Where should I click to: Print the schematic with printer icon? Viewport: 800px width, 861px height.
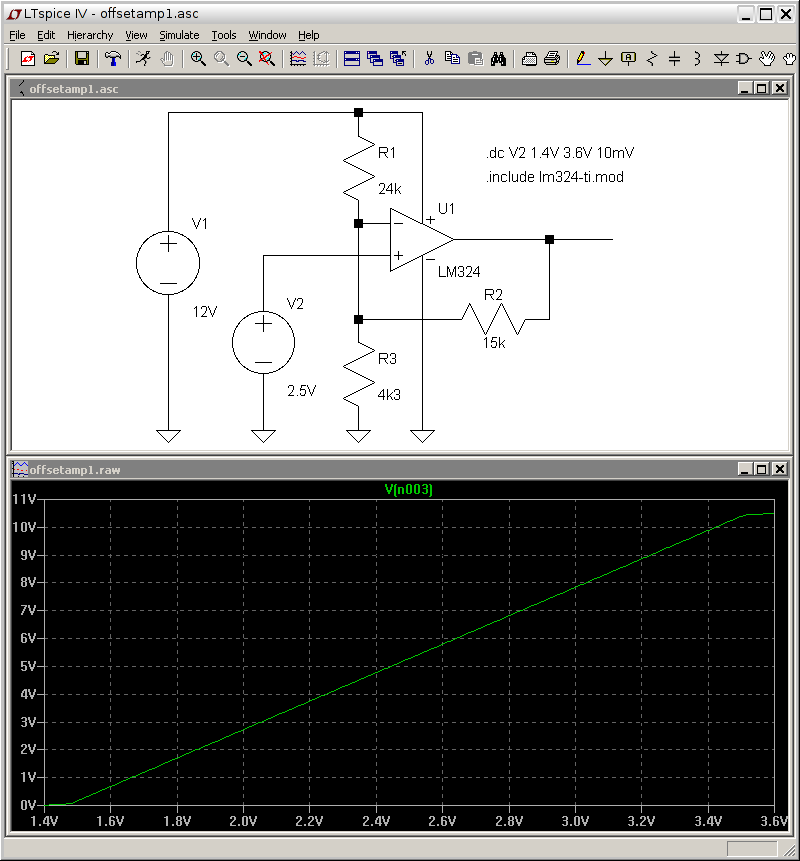(552, 58)
